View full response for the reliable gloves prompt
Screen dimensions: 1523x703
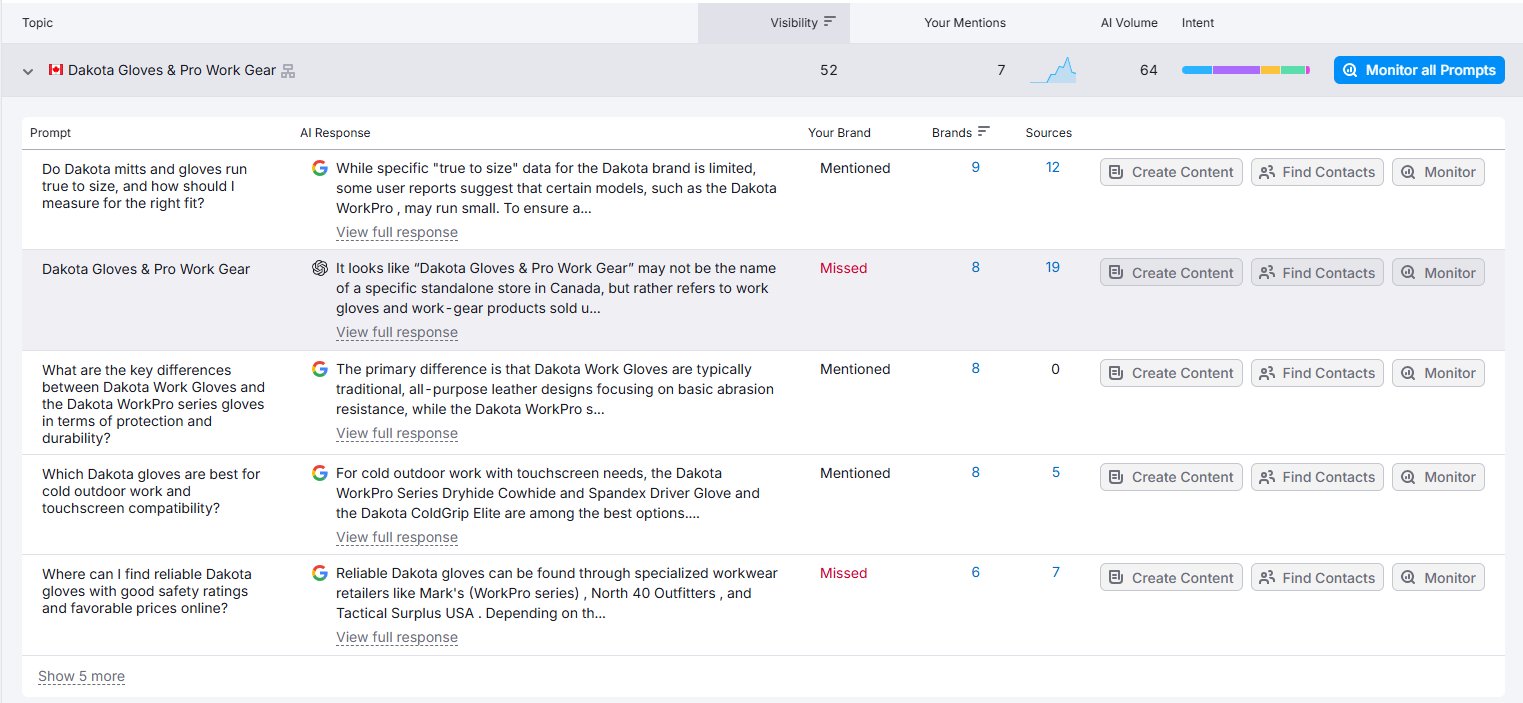[x=397, y=637]
